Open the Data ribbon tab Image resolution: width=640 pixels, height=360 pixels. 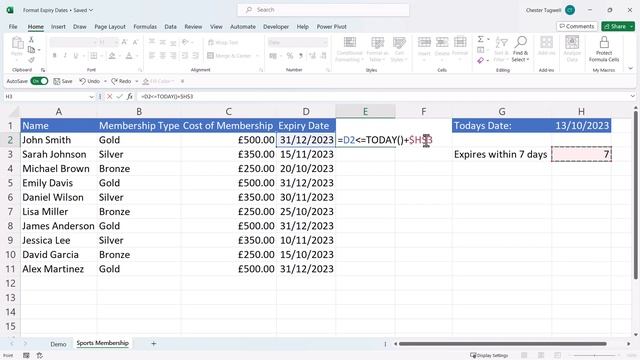(x=171, y=27)
